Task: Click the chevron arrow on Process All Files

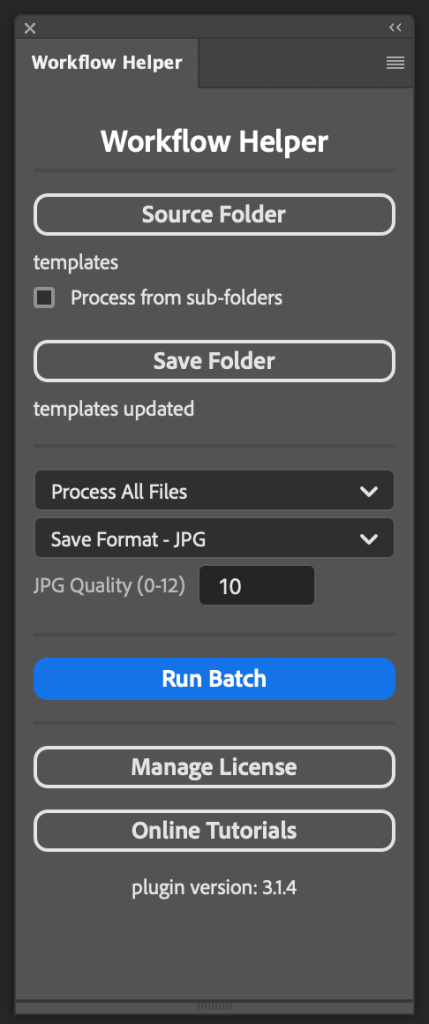Action: (x=369, y=491)
